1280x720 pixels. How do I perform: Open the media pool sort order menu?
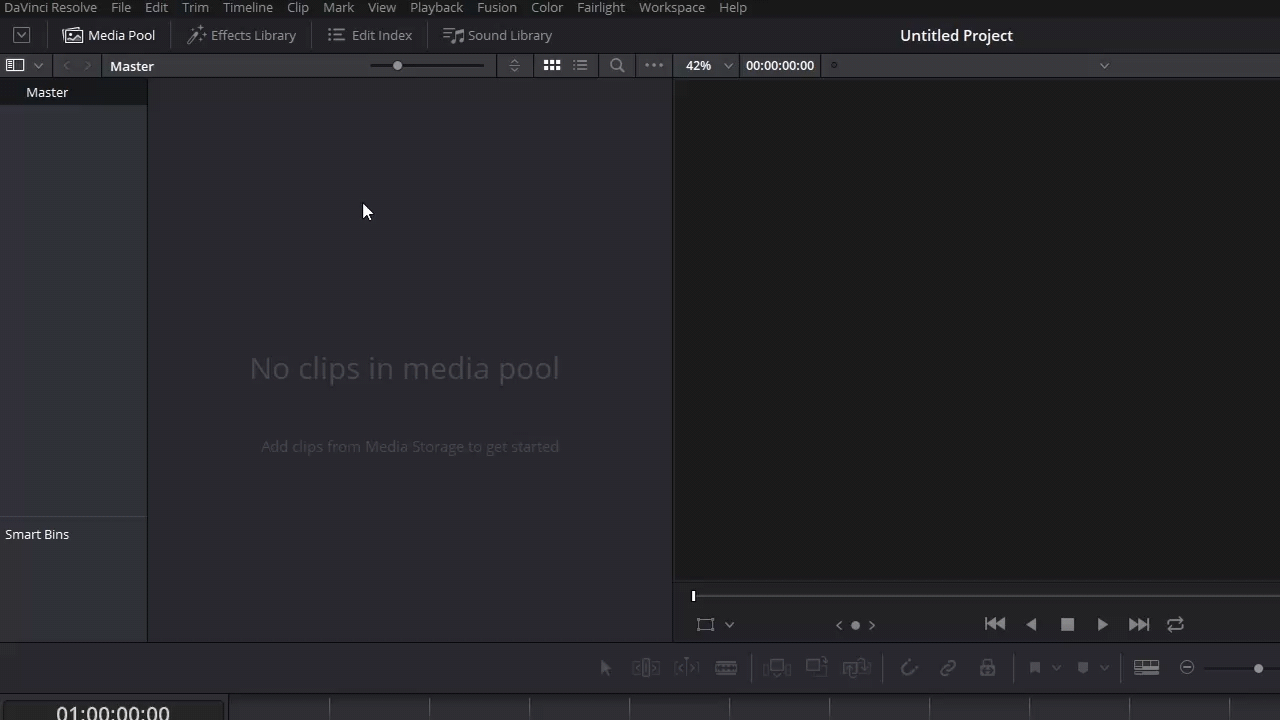pyautogui.click(x=514, y=66)
